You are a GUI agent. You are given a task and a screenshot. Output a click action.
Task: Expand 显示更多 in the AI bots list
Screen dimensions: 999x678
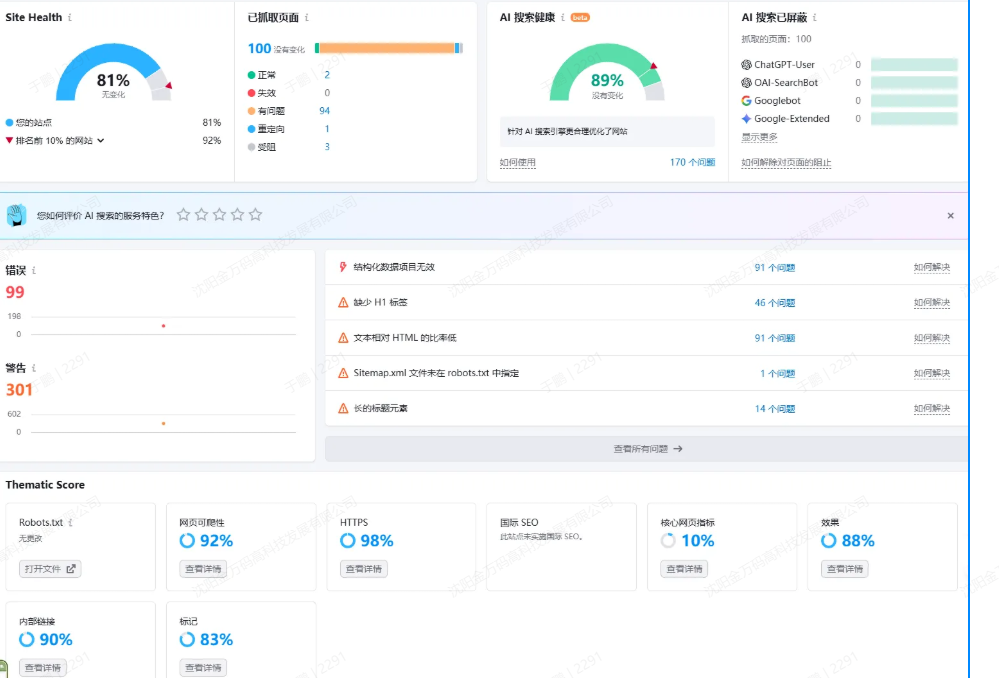tap(759, 137)
